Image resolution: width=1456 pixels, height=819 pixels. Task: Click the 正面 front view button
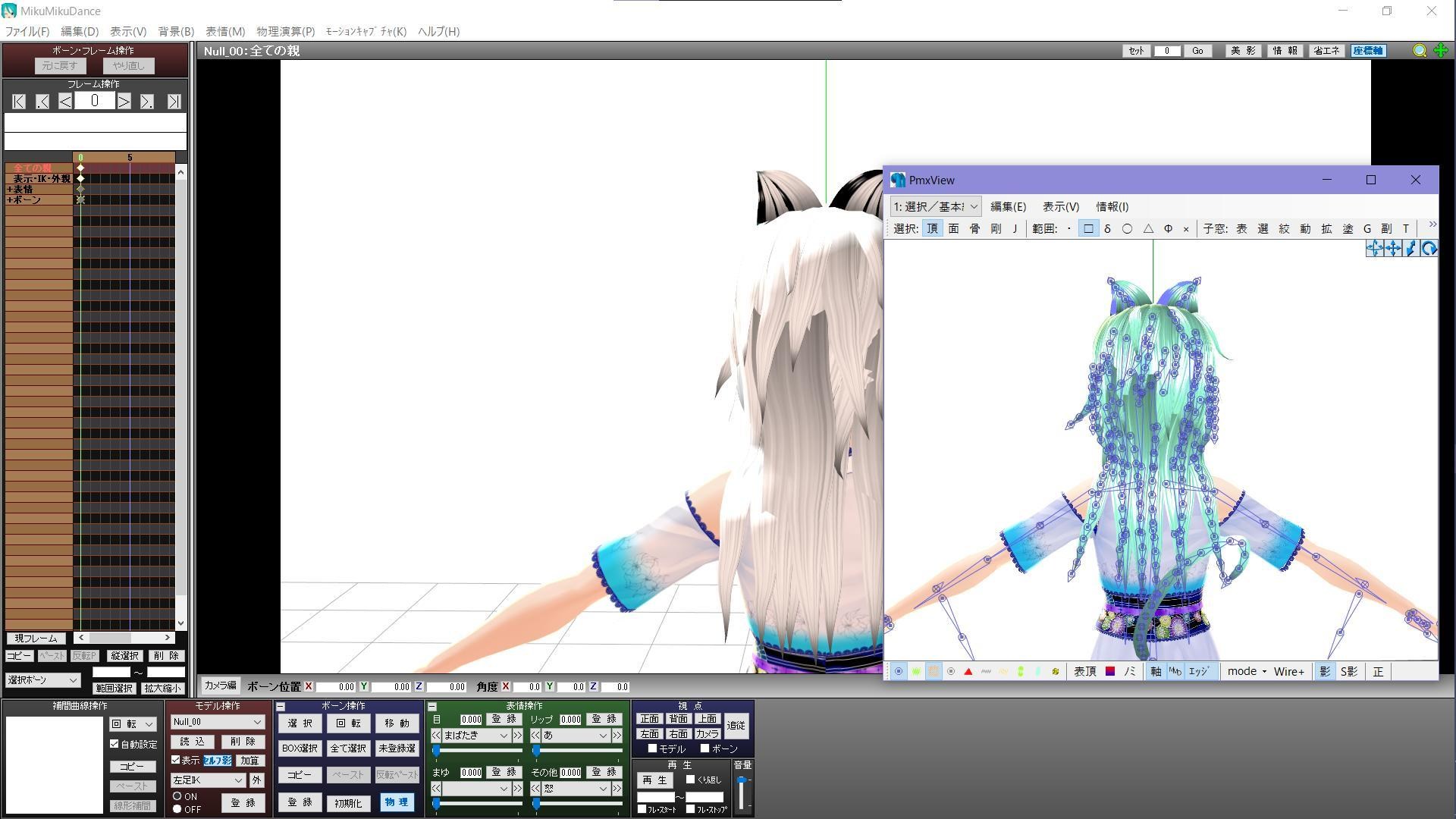coord(649,719)
